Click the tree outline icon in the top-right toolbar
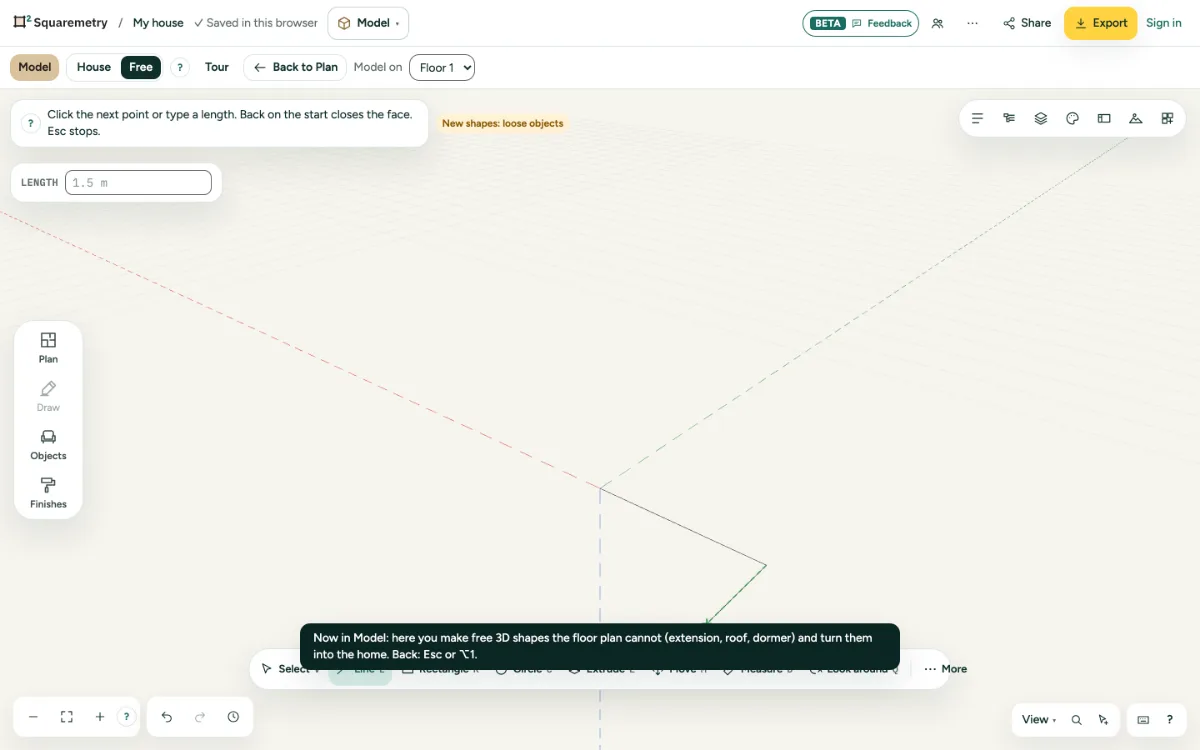The height and width of the screenshot is (750, 1200). (1009, 118)
